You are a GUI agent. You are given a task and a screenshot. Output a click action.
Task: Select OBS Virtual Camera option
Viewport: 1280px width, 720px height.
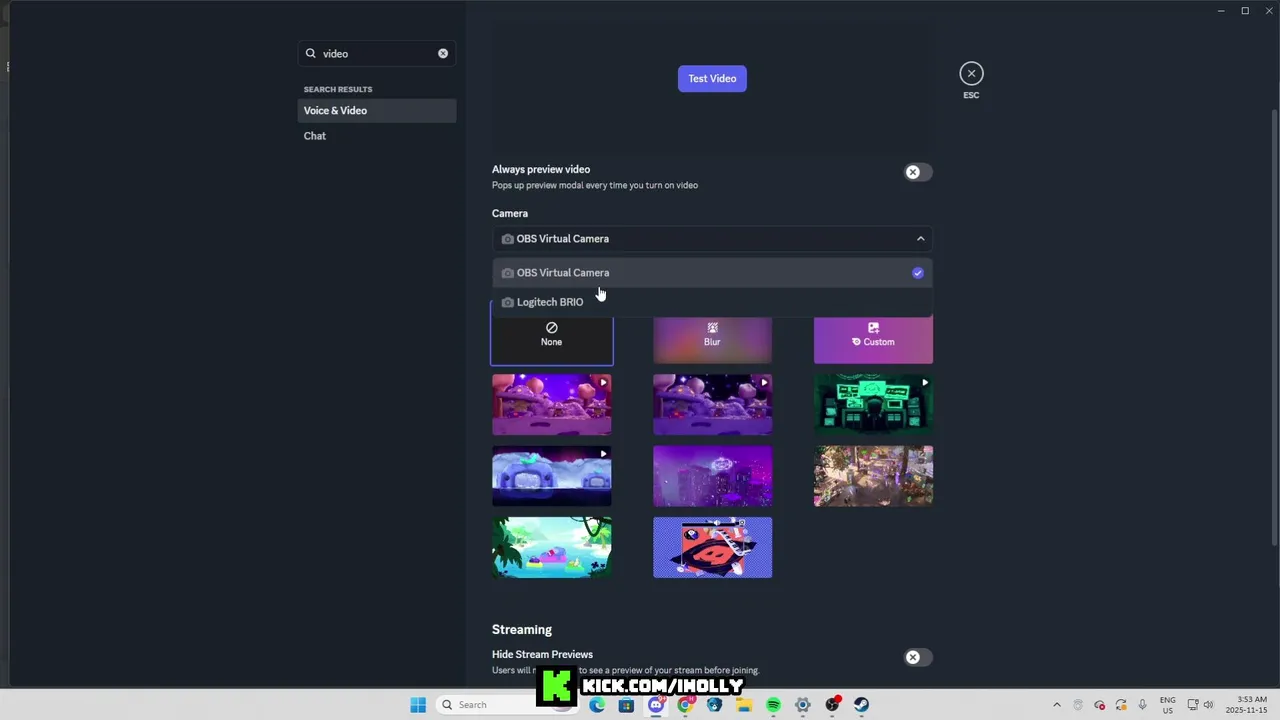[712, 273]
